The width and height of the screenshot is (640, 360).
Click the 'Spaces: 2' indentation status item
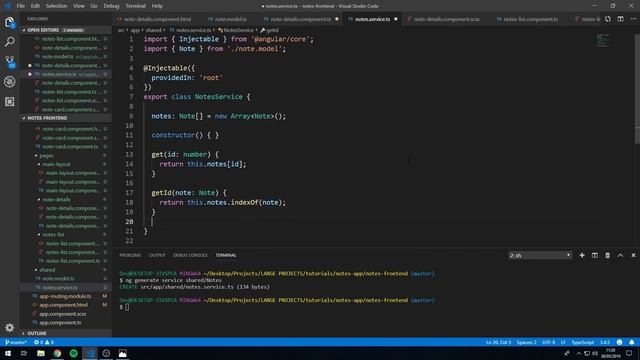[x=526, y=342]
